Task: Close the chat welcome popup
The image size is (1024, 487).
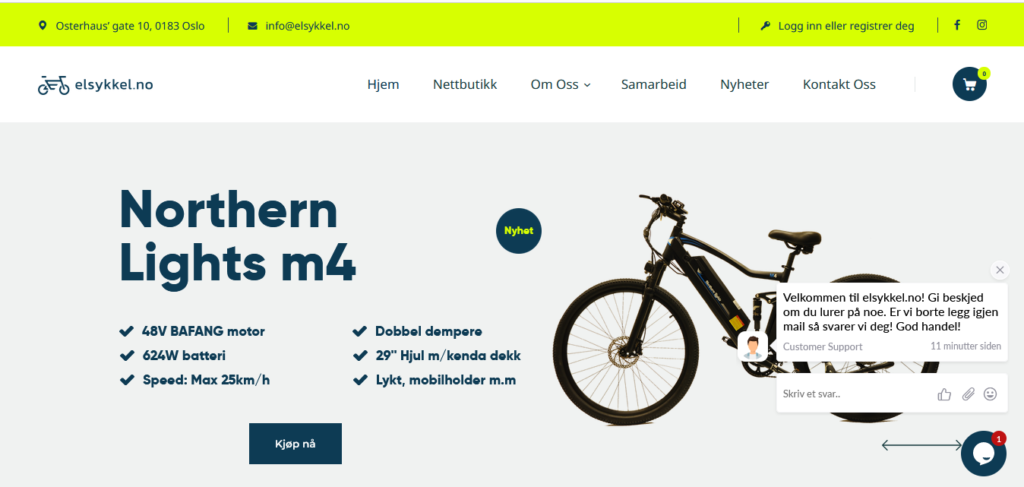Action: [999, 270]
